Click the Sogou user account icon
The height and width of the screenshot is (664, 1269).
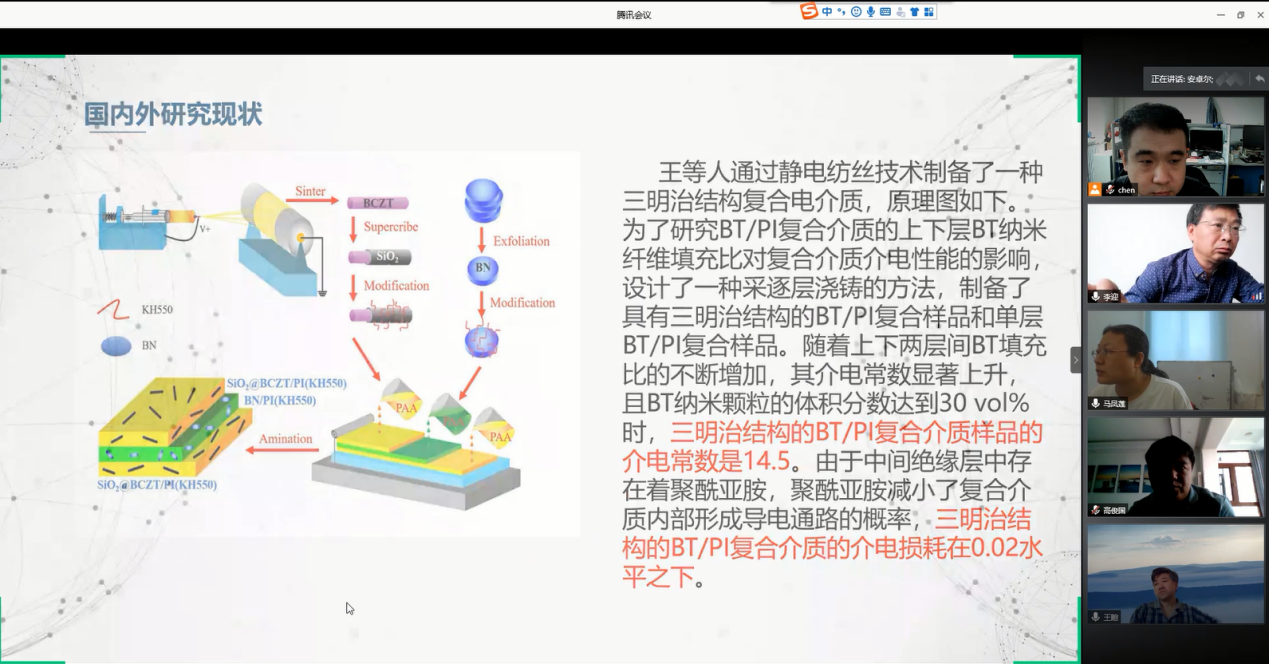pos(900,12)
